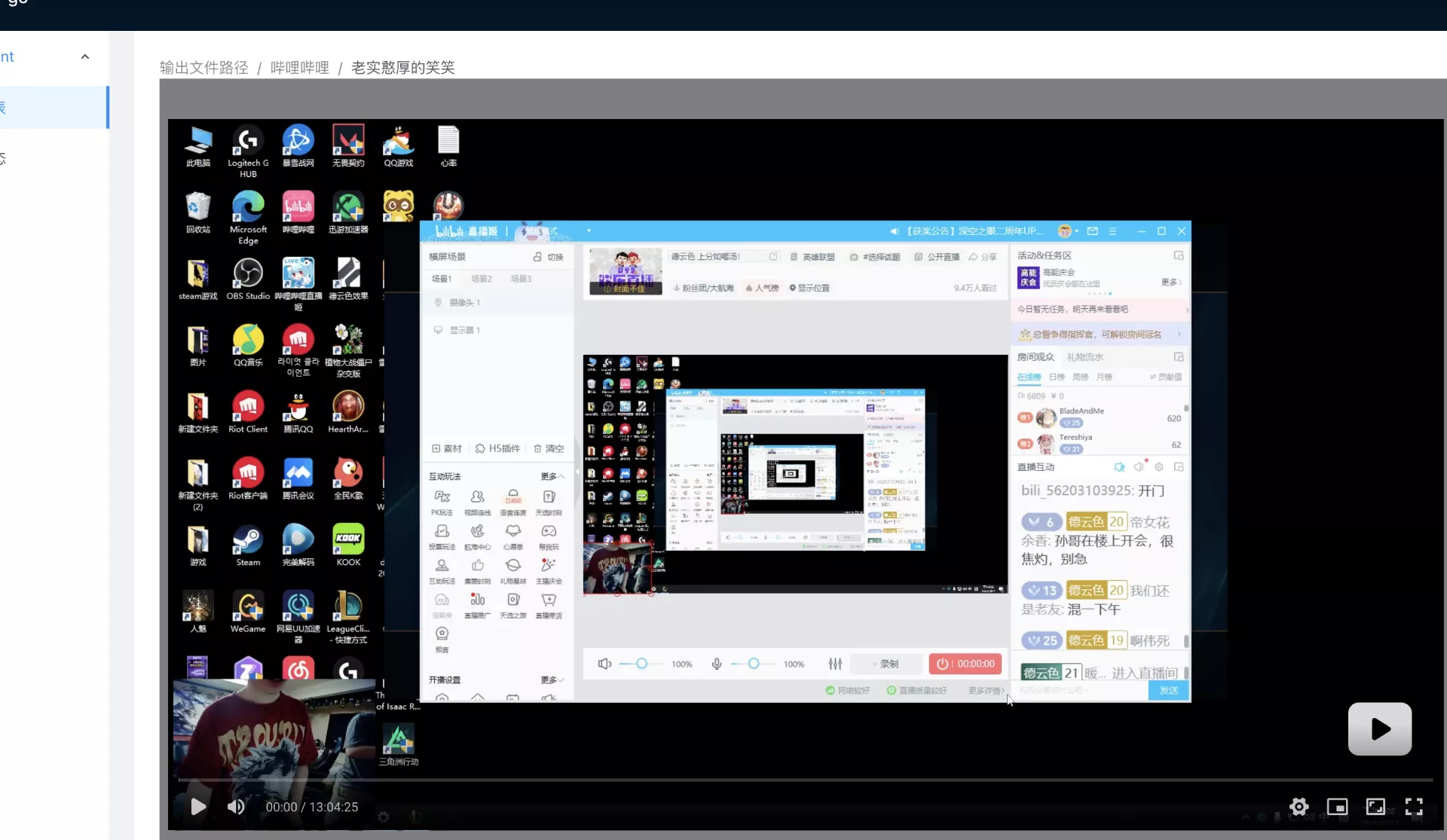Viewport: 1447px width, 840px height.
Task: Mute the video with the speaker icon
Action: 236,807
